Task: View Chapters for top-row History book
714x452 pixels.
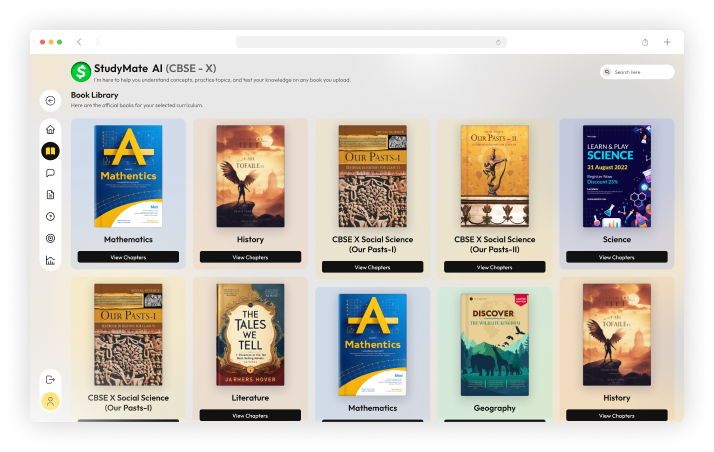Action: point(250,257)
